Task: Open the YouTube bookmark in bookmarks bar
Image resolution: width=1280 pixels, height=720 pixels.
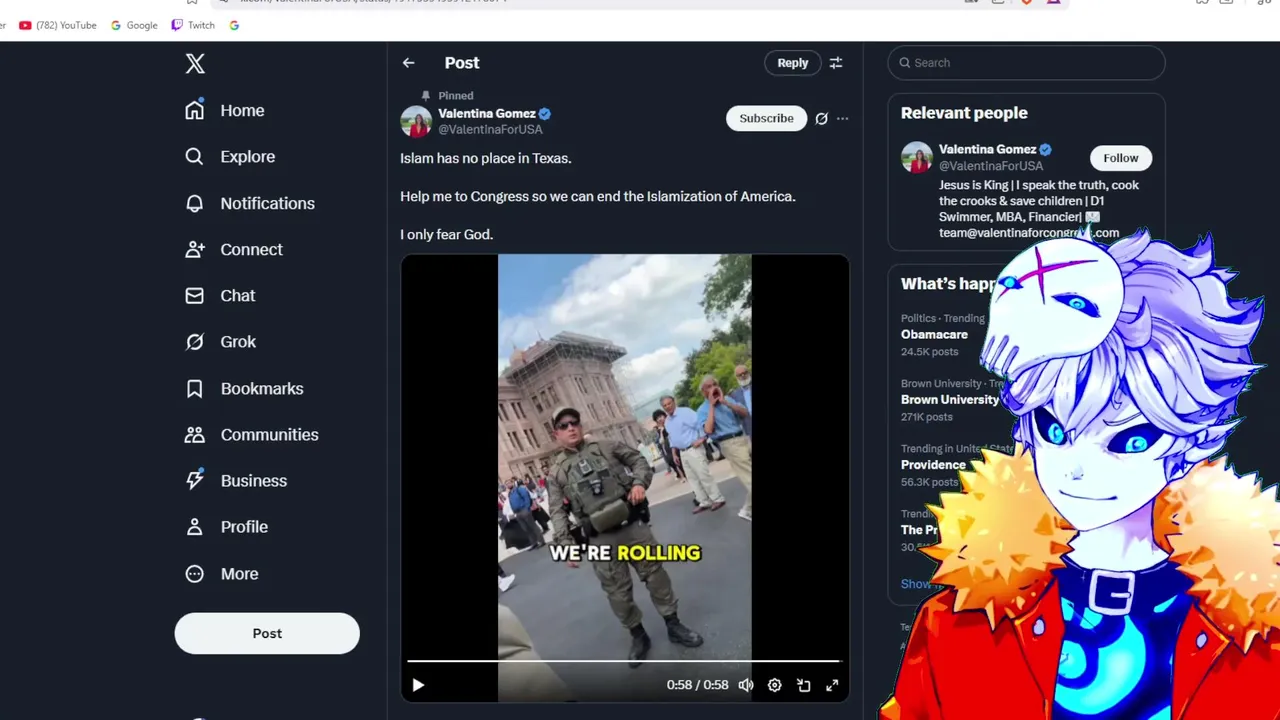Action: [58, 25]
